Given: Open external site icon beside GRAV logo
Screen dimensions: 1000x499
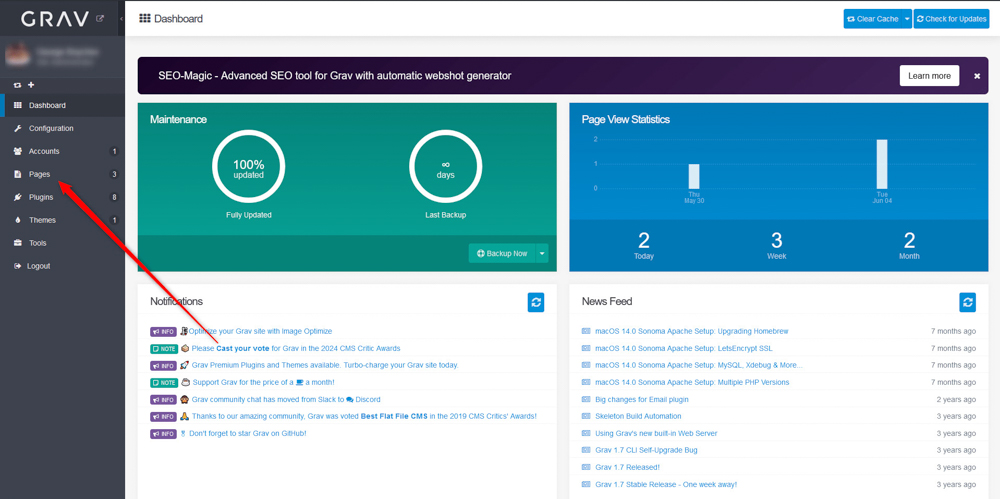Looking at the screenshot, I should pyautogui.click(x=99, y=19).
